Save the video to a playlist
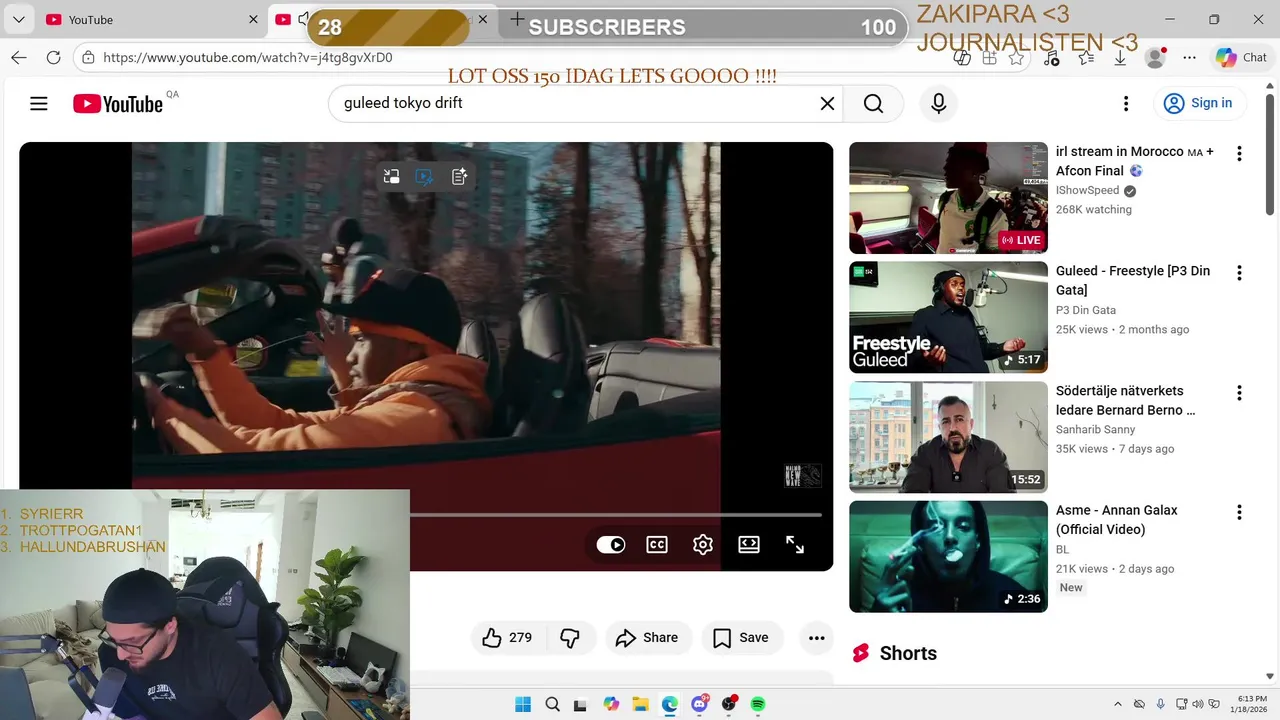This screenshot has width=1280, height=720. pos(741,638)
